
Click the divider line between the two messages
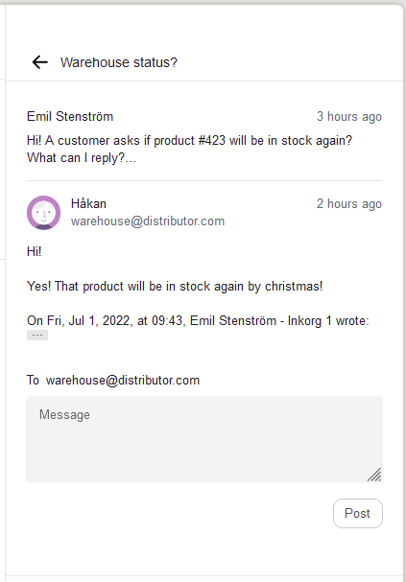point(204,181)
